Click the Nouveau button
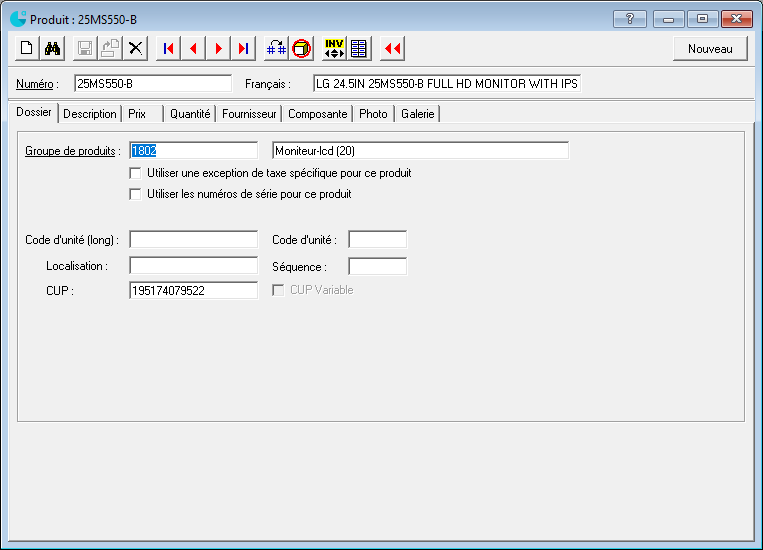The height and width of the screenshot is (550, 763). click(x=710, y=49)
